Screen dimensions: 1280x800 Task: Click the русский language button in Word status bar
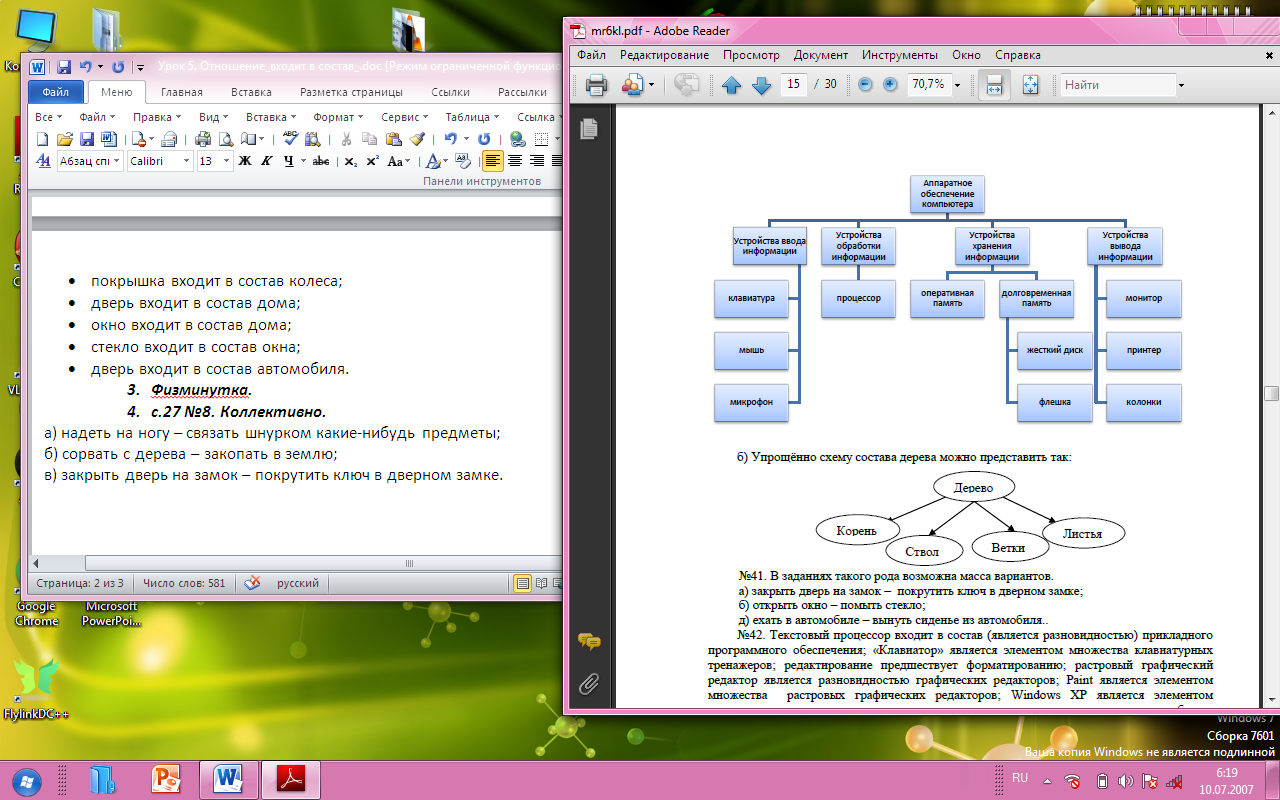coord(298,583)
